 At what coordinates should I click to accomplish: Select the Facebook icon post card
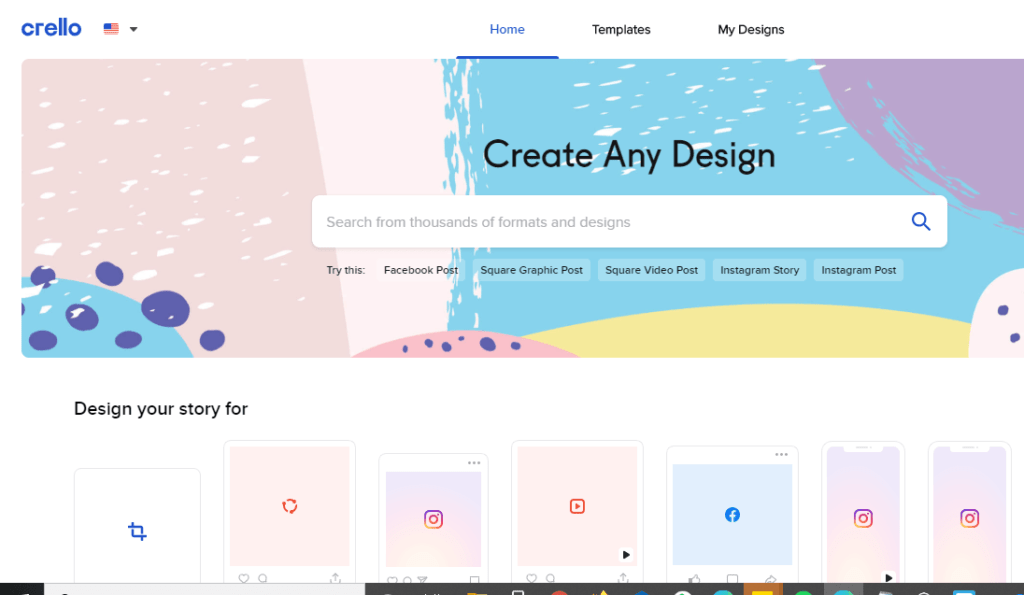pos(732,515)
